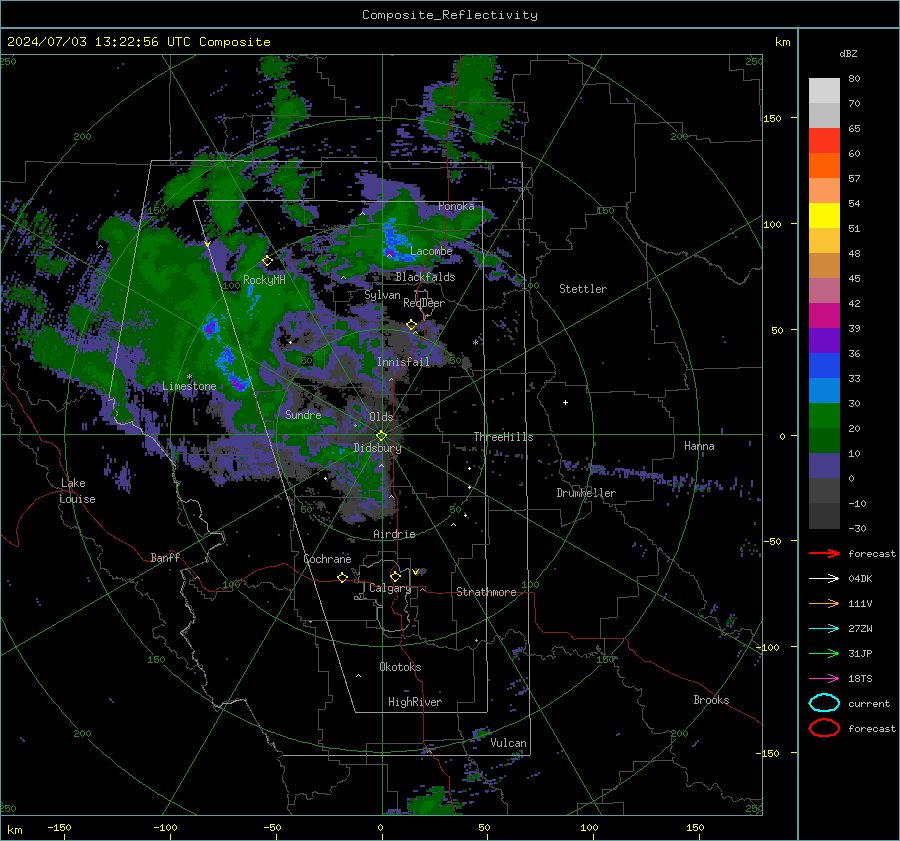900x841 pixels.
Task: Click the purple storm cell northwest of Limestone
Action: coord(210,327)
